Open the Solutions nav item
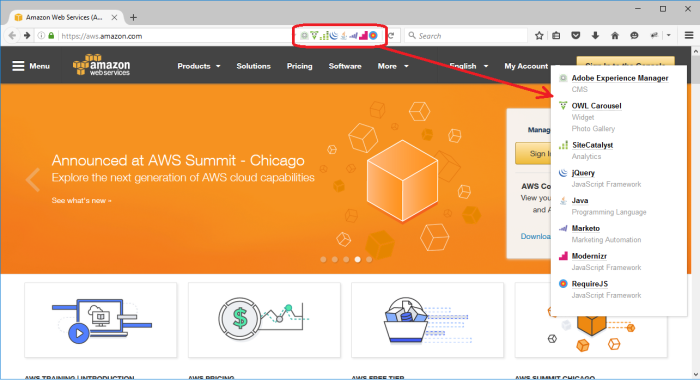Viewport: 700px width, 380px height. click(254, 66)
